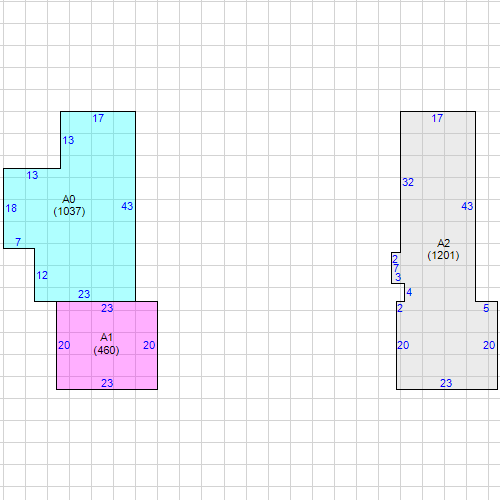Click the 7 dimension on cyan A0
This screenshot has height=500, width=500.
pyautogui.click(x=18, y=242)
